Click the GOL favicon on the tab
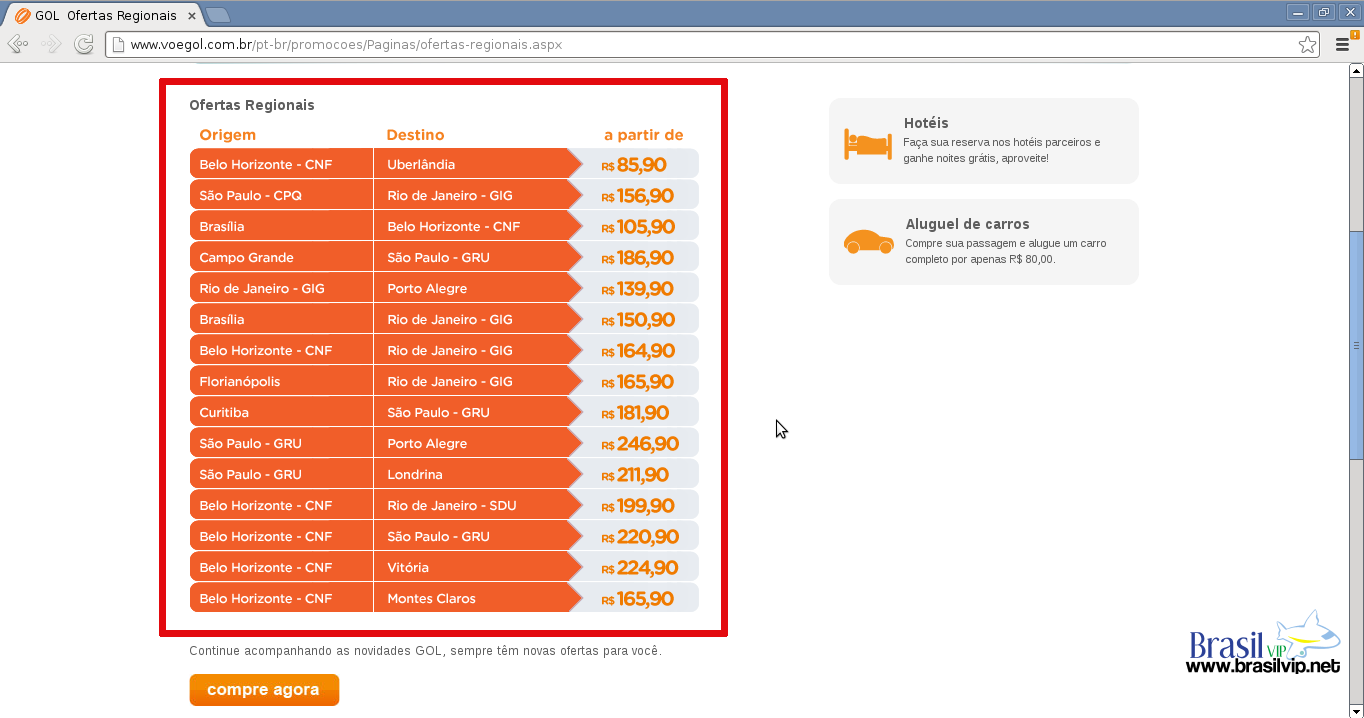 tap(22, 15)
